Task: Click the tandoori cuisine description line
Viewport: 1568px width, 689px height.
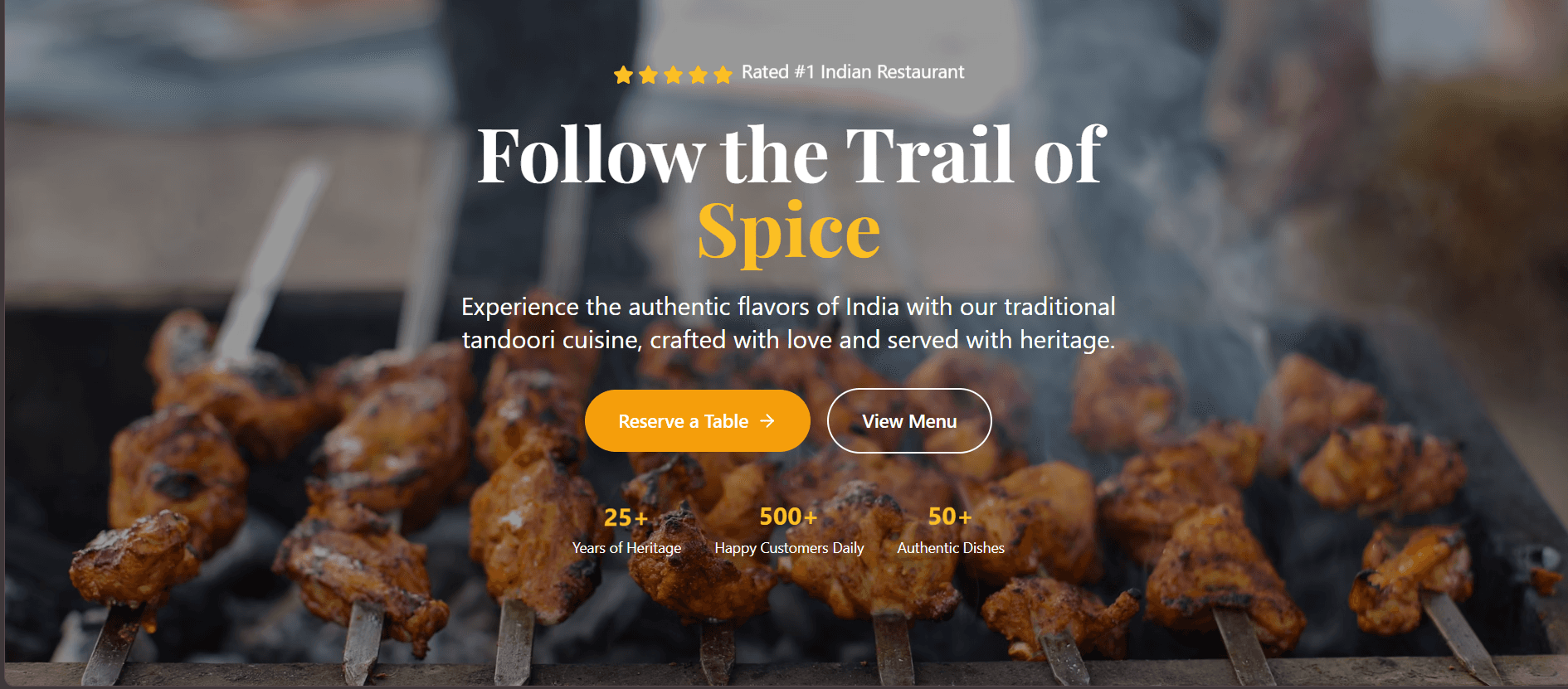Action: pyautogui.click(x=788, y=340)
